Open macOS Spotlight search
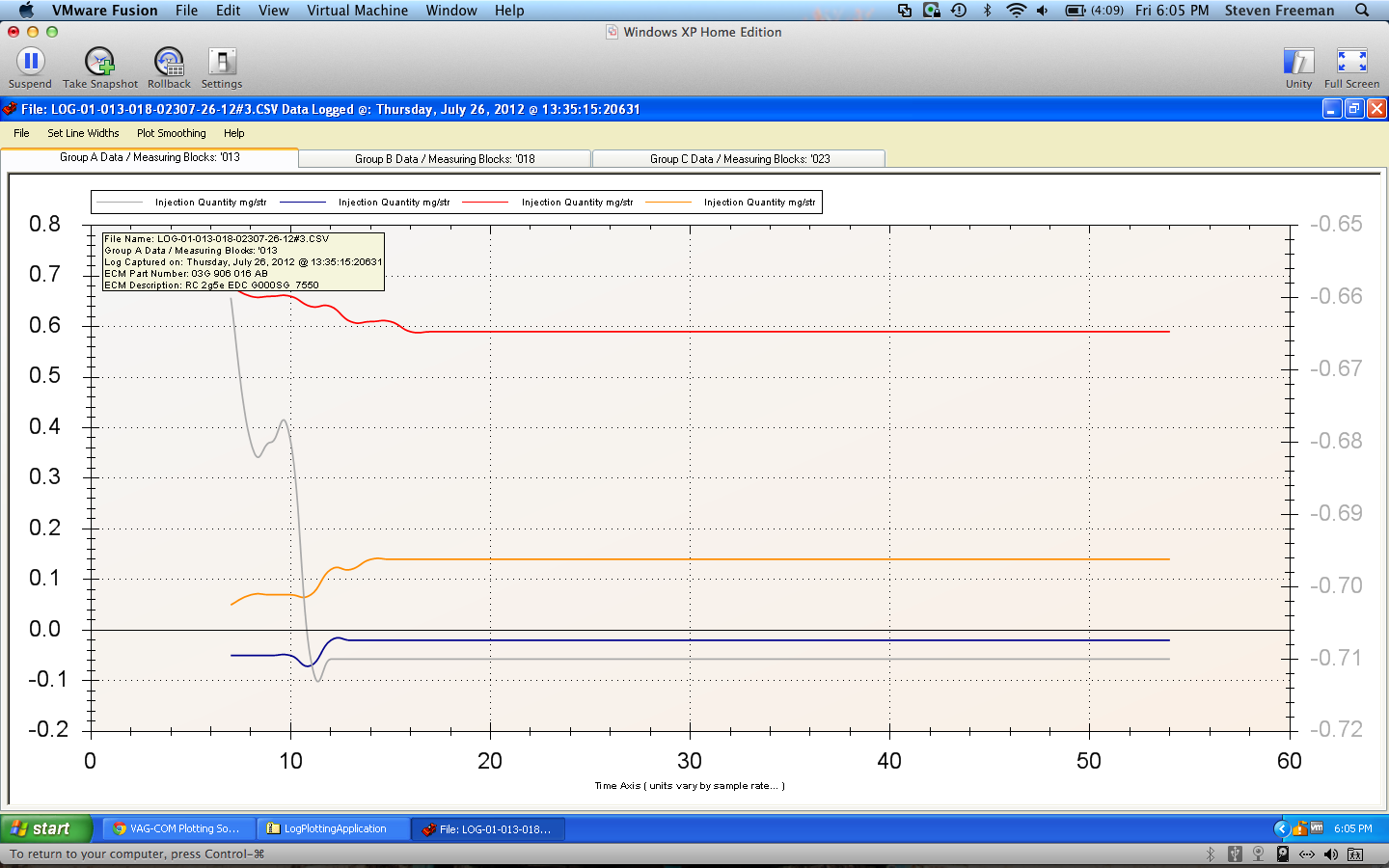The width and height of the screenshot is (1389, 868). pos(1362,11)
